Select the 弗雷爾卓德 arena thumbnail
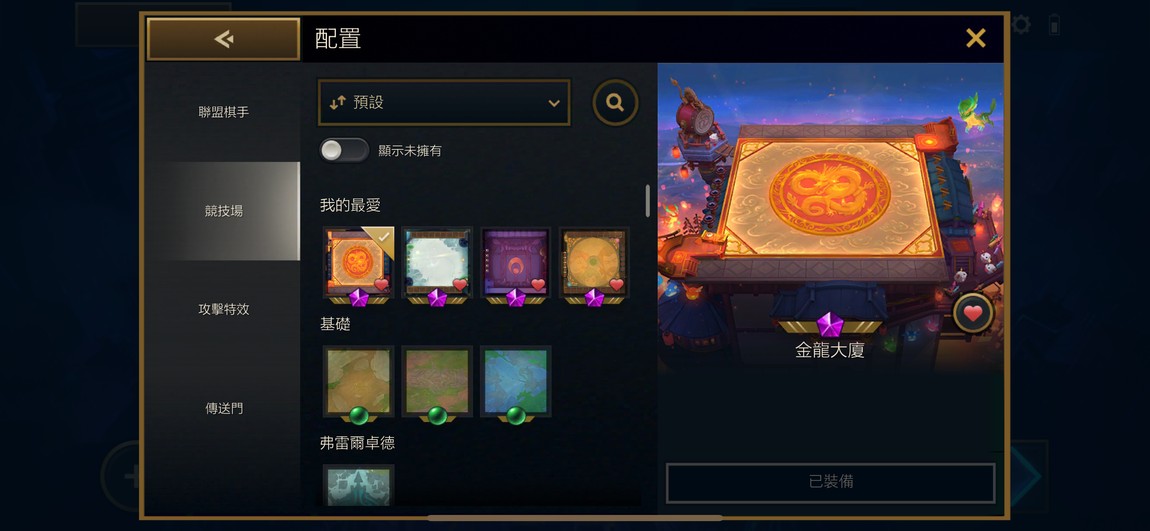Screen dimensions: 1150x531 pos(359,486)
